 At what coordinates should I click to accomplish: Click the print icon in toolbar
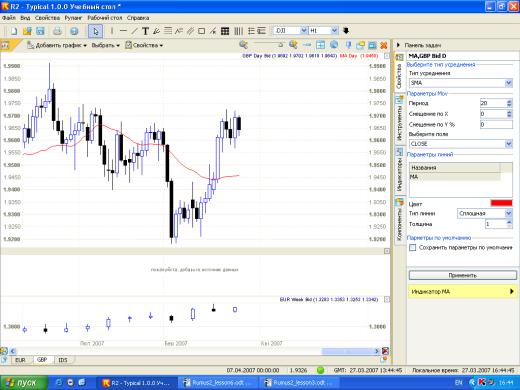[x=57, y=31]
